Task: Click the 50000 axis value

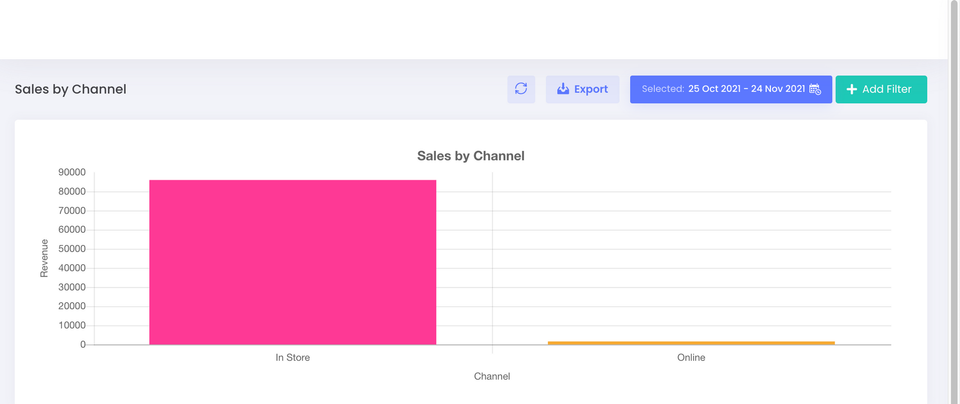Action: (x=72, y=249)
